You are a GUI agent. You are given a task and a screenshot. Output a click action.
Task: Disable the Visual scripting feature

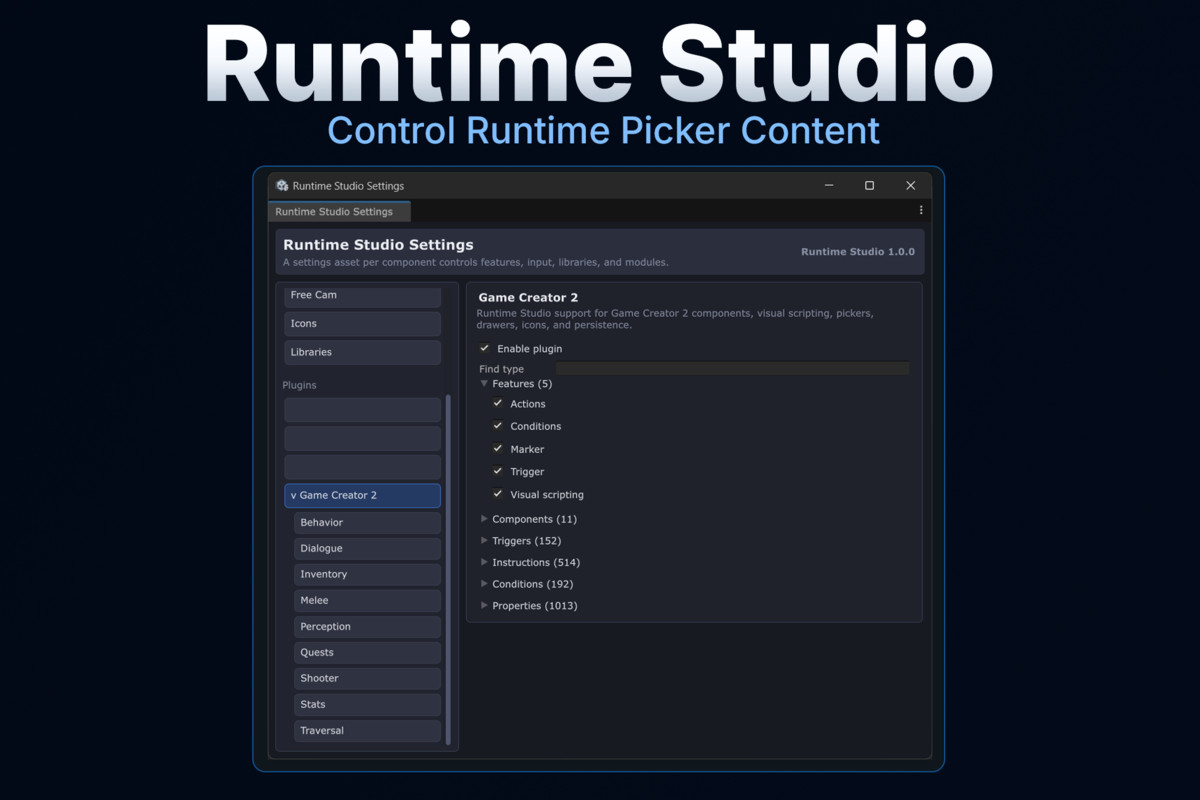(498, 494)
